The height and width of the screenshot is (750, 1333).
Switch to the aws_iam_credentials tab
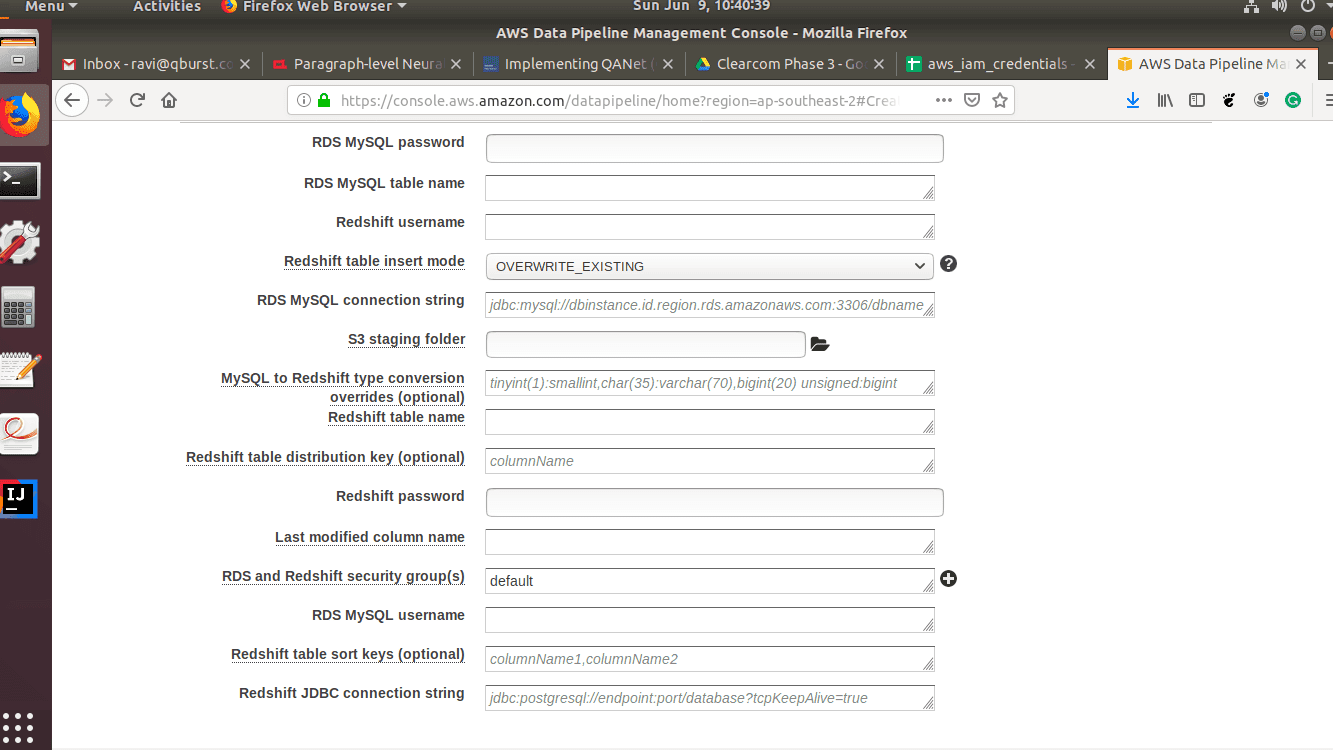(x=1000, y=64)
